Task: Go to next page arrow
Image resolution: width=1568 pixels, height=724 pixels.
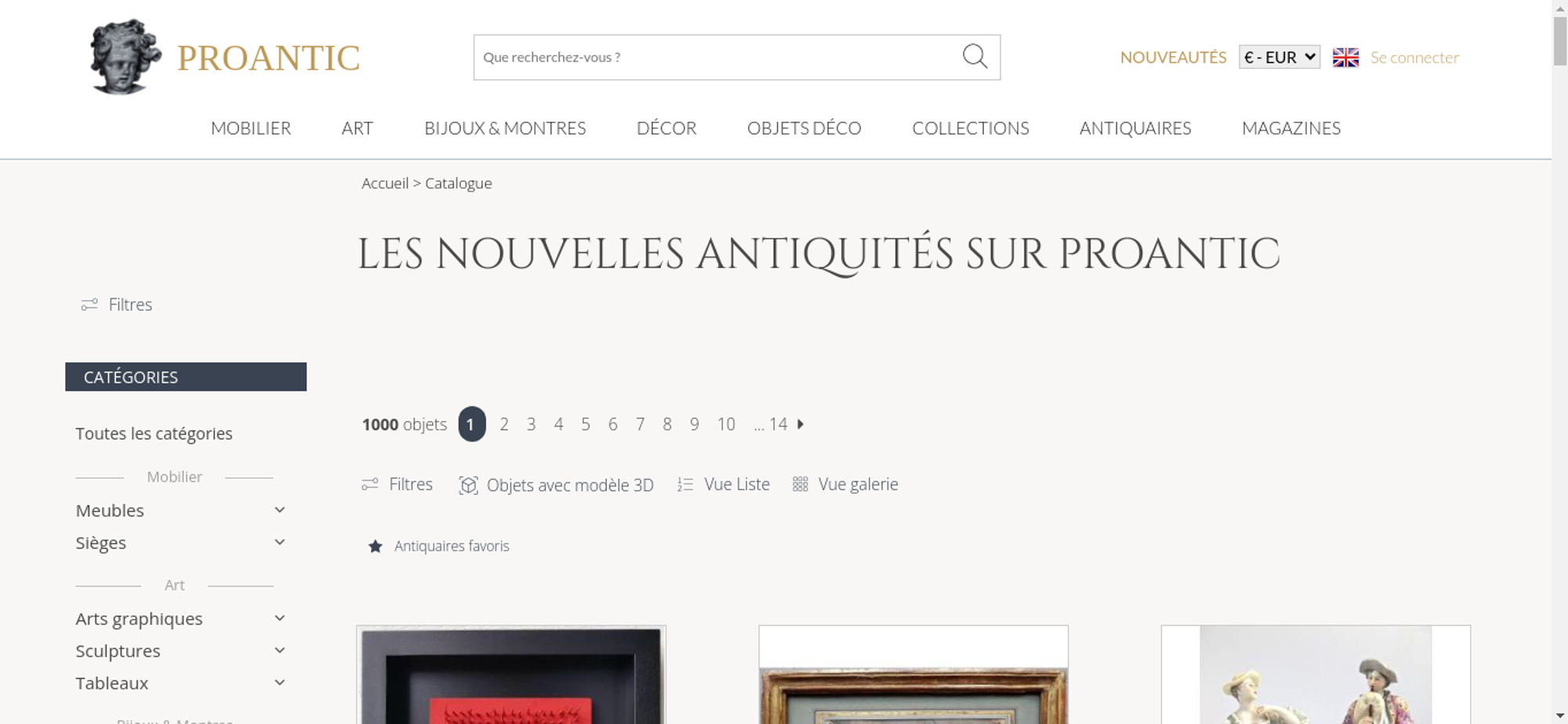Action: (800, 424)
